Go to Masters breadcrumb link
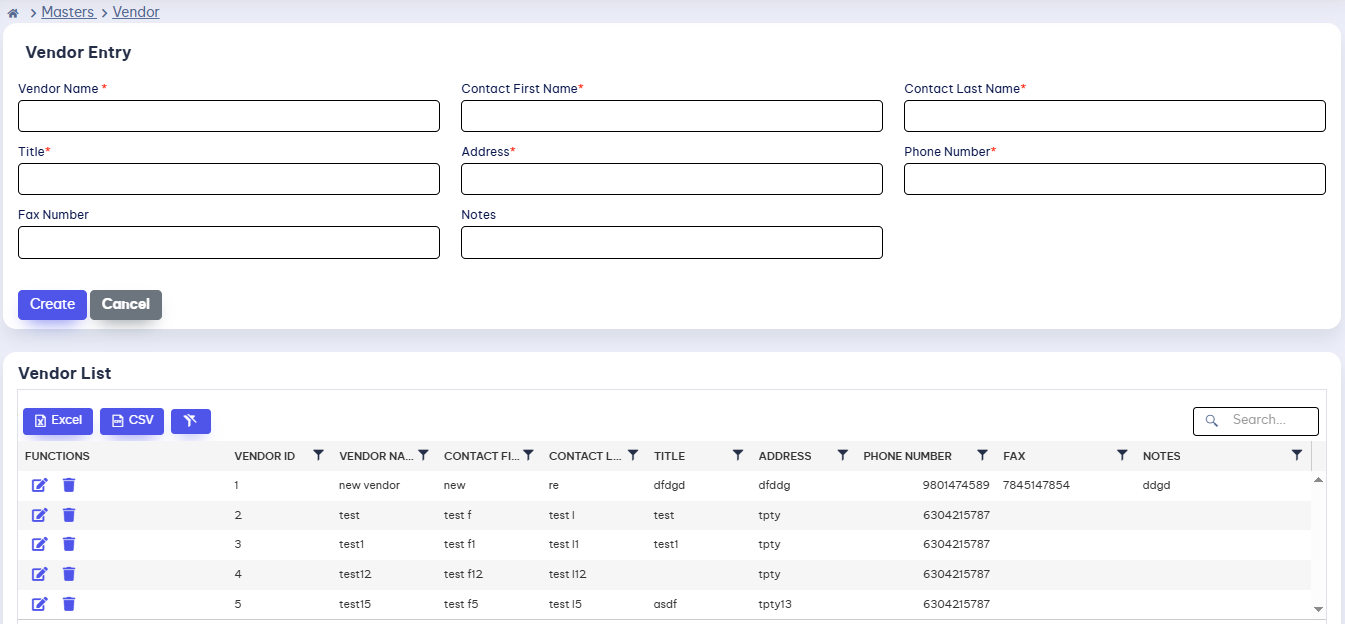The height and width of the screenshot is (624, 1345). tap(68, 12)
